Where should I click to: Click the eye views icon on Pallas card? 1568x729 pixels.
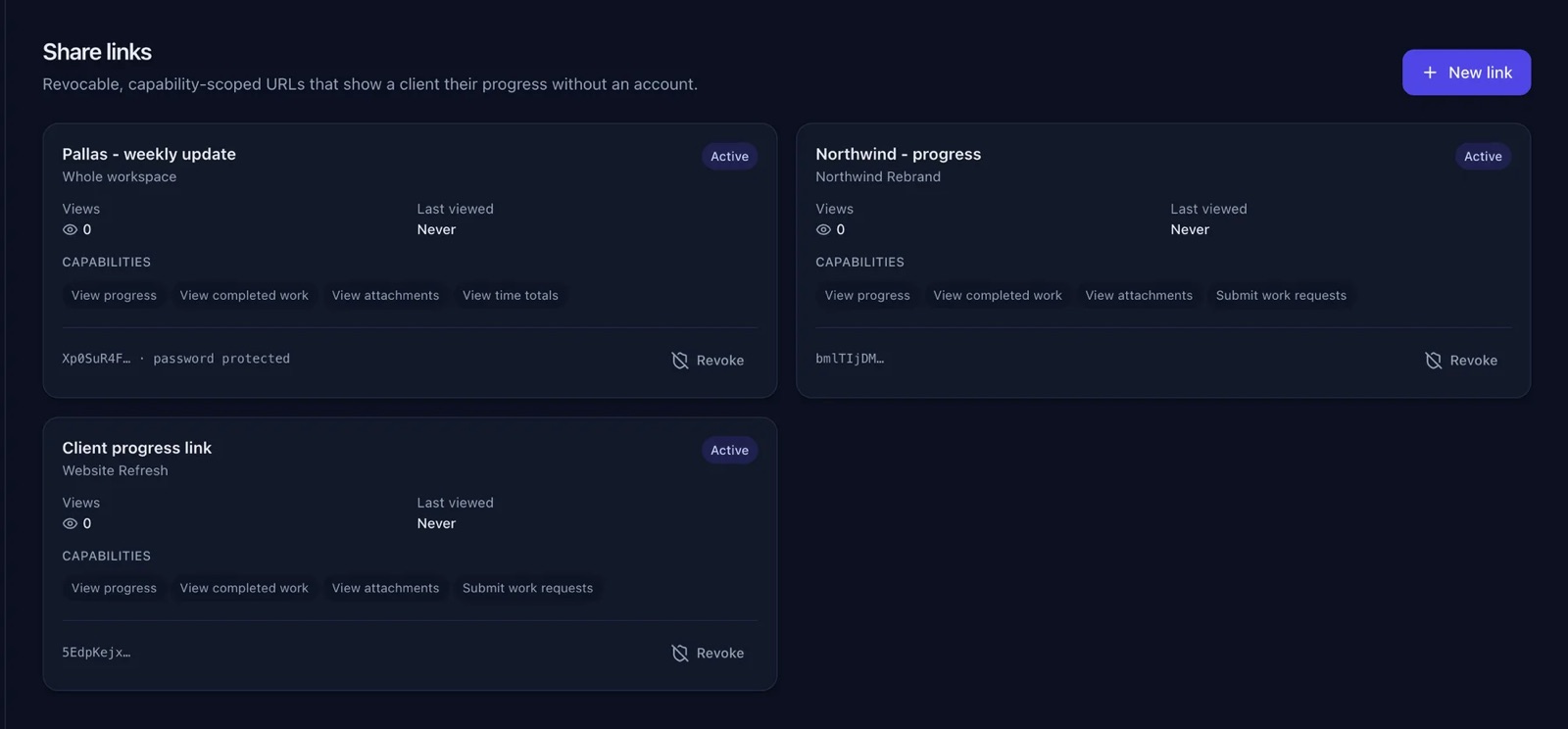70,230
